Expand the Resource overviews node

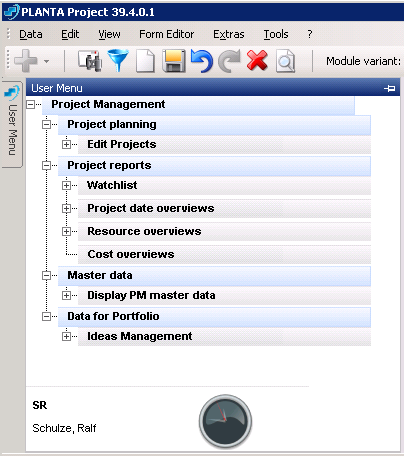tap(66, 232)
